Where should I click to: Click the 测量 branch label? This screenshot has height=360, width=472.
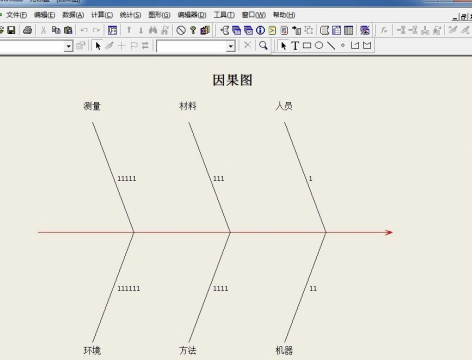92,106
